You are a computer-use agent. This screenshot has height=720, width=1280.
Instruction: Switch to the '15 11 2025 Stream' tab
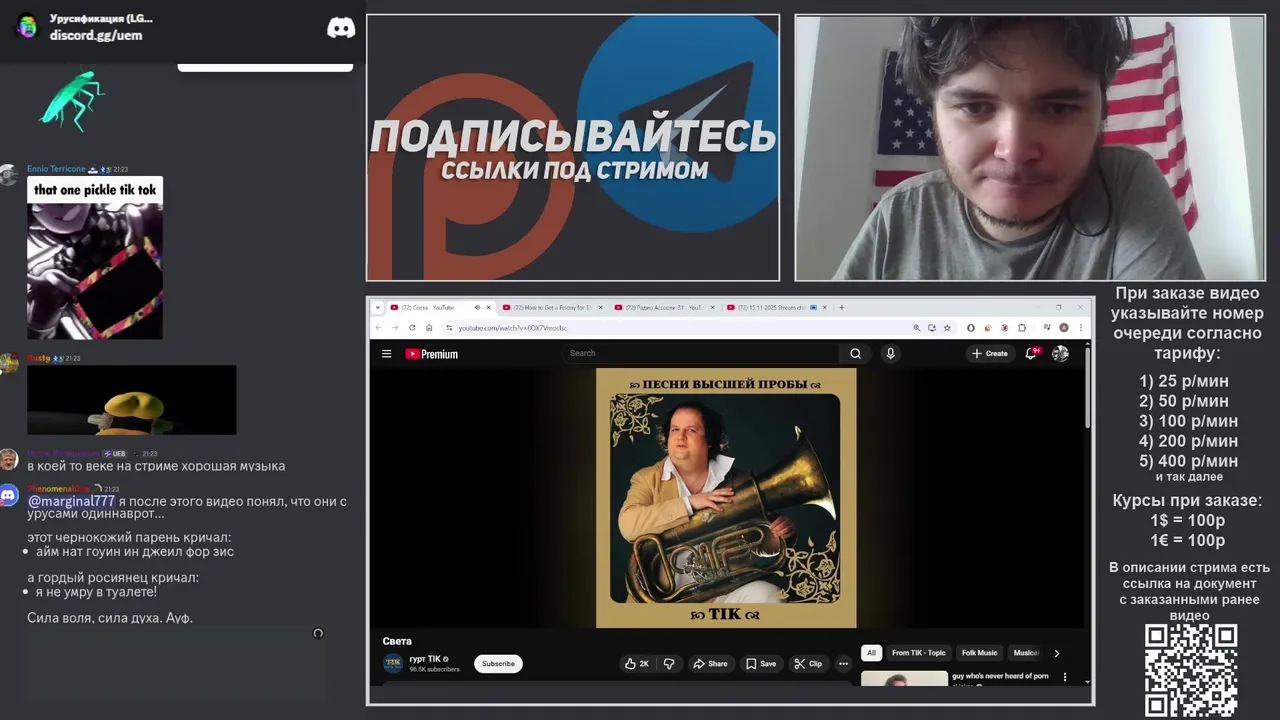click(x=770, y=307)
